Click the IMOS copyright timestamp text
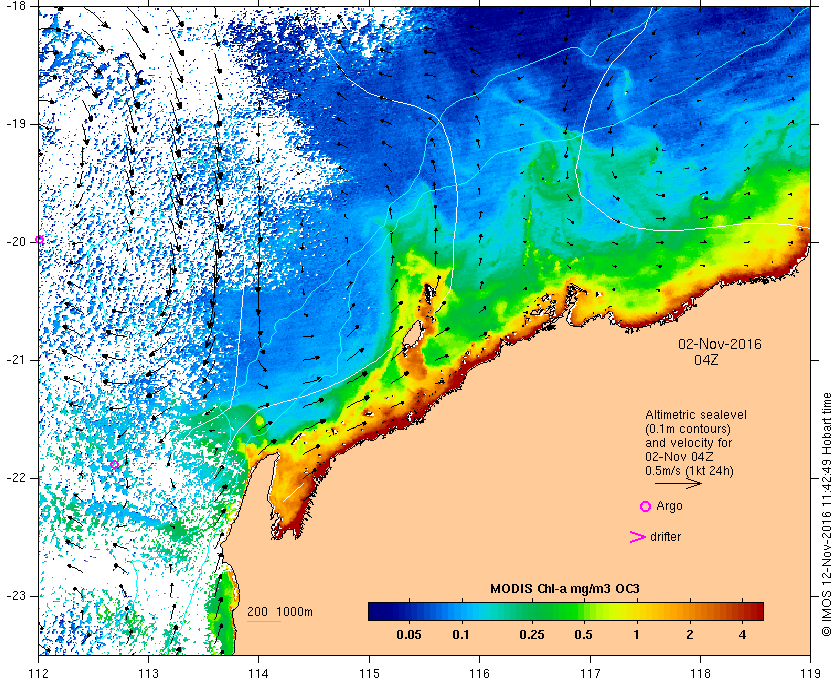840x680 pixels. point(827,514)
